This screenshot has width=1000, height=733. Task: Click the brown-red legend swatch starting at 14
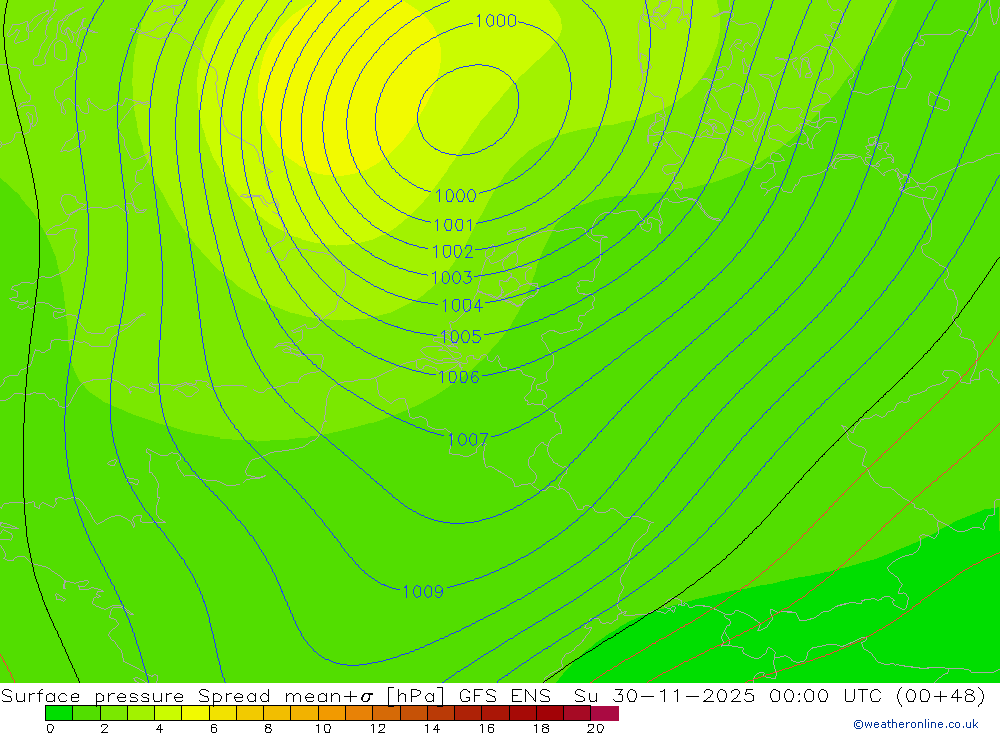click(x=441, y=713)
